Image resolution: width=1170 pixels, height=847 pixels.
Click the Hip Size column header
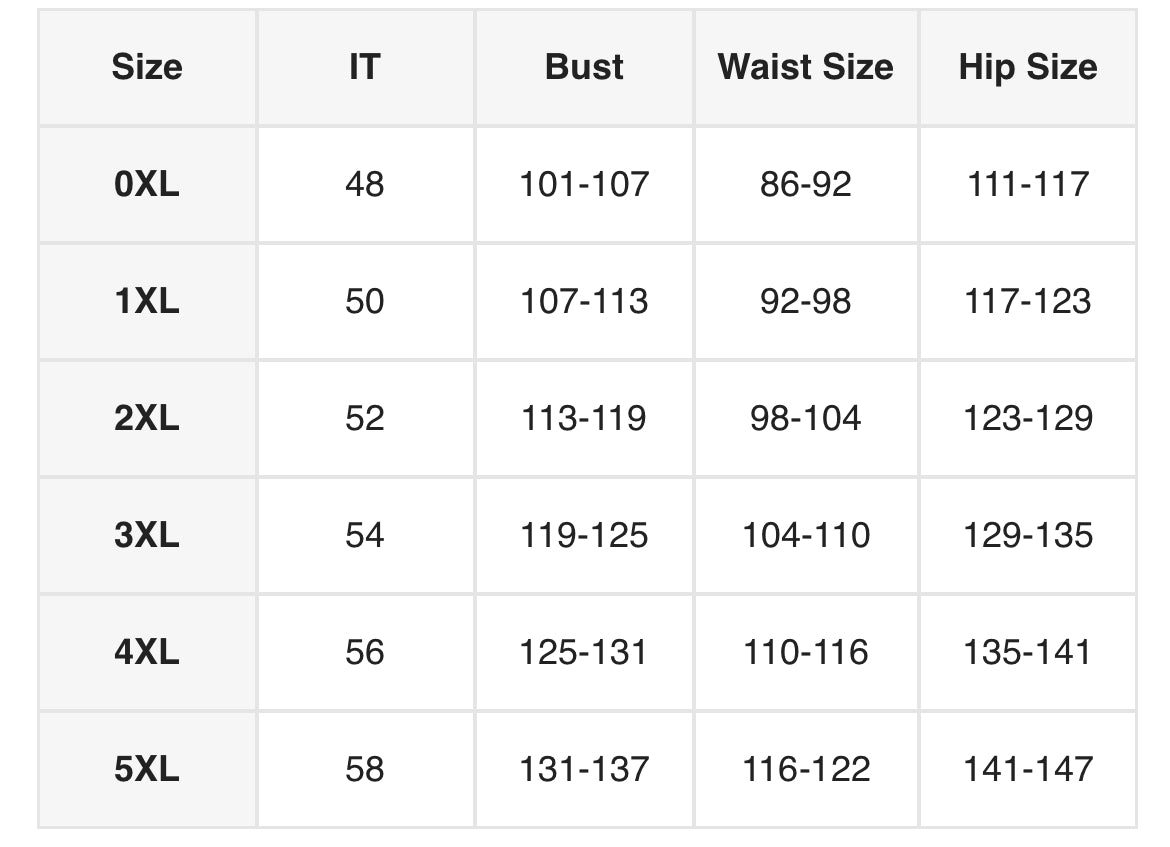[1027, 67]
